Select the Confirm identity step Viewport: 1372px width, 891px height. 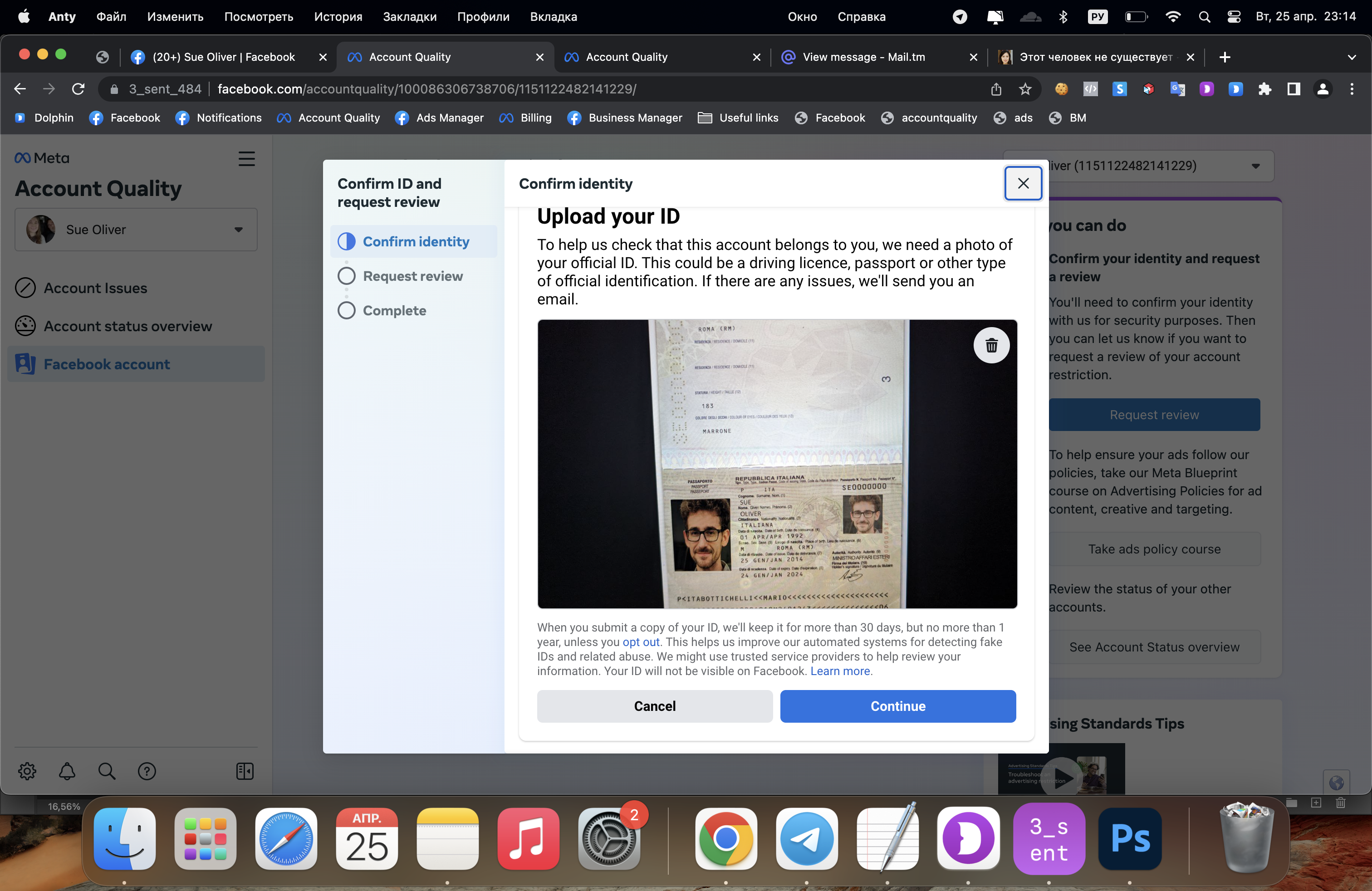pos(413,241)
